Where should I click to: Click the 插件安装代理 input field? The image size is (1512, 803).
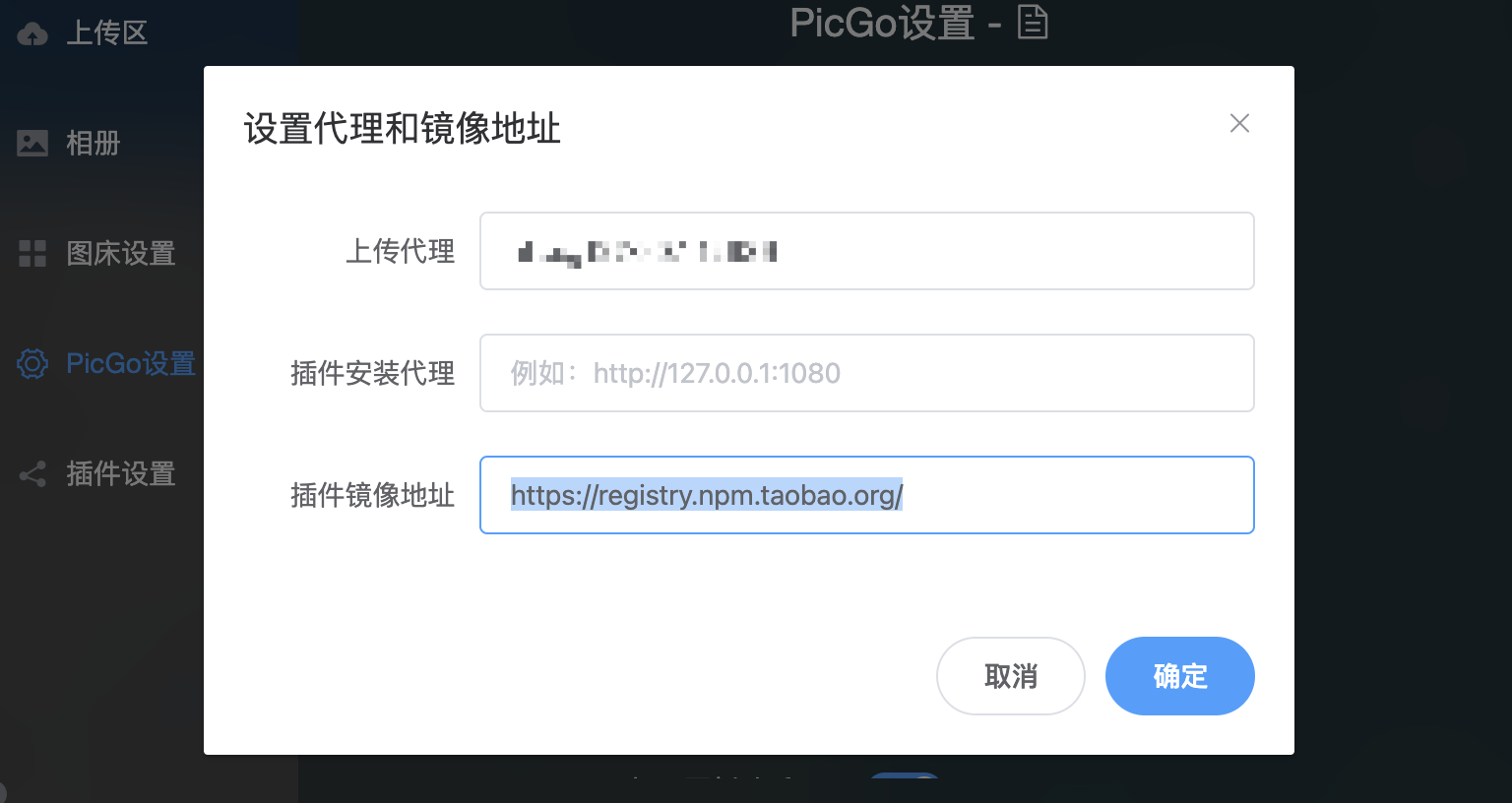tap(866, 373)
